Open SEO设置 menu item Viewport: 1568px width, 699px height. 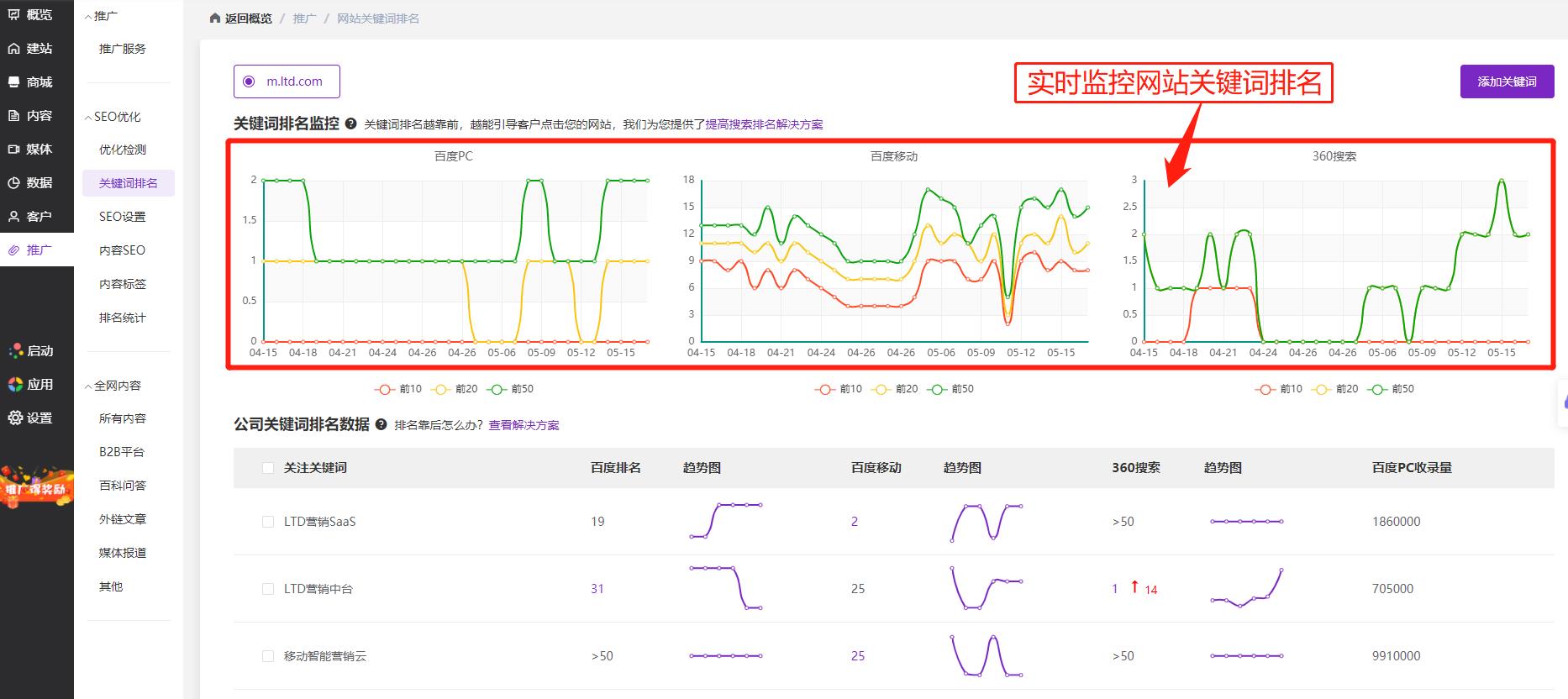click(x=123, y=217)
